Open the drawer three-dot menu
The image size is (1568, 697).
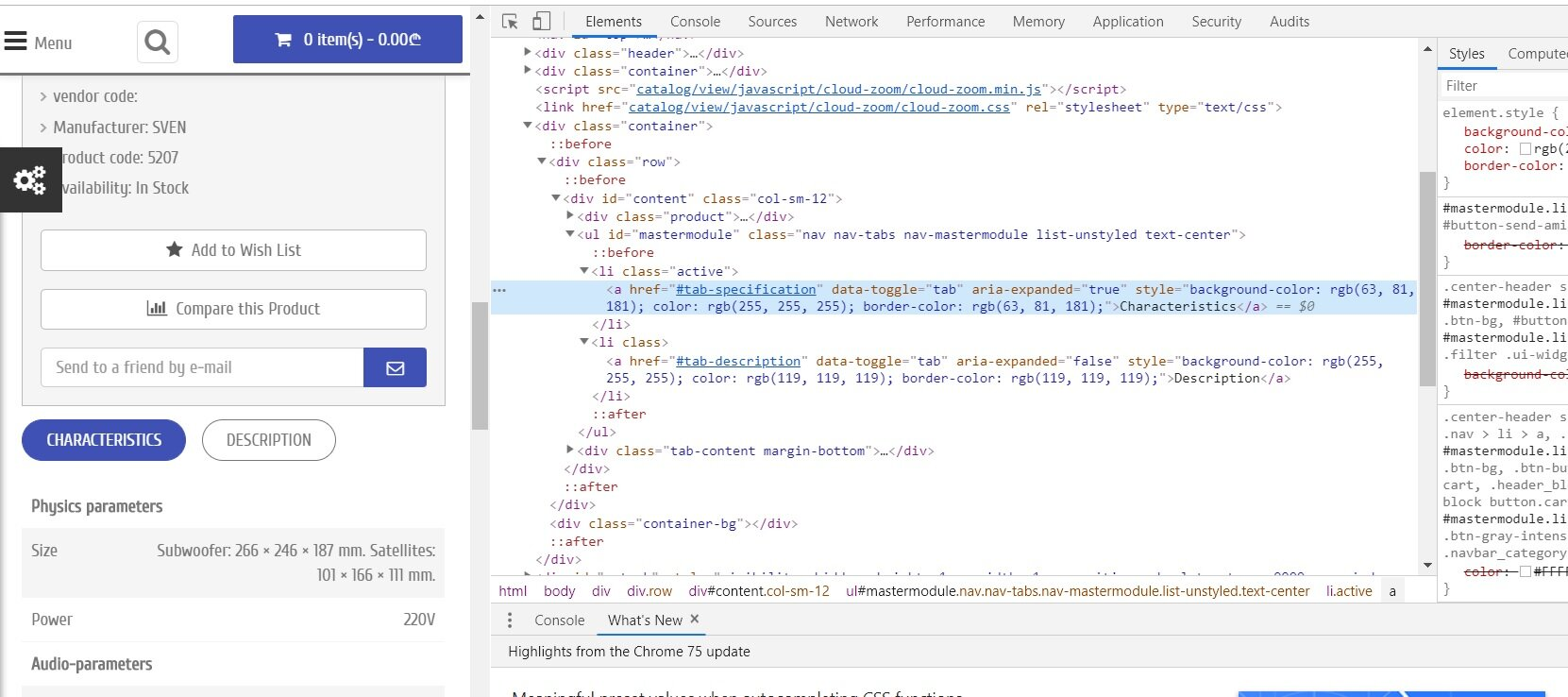510,620
